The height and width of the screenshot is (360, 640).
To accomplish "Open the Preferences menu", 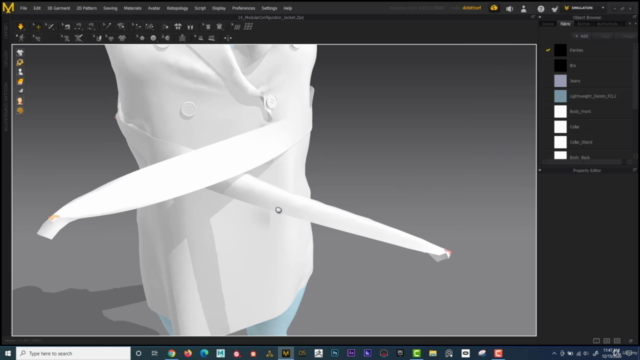I will (244, 8).
